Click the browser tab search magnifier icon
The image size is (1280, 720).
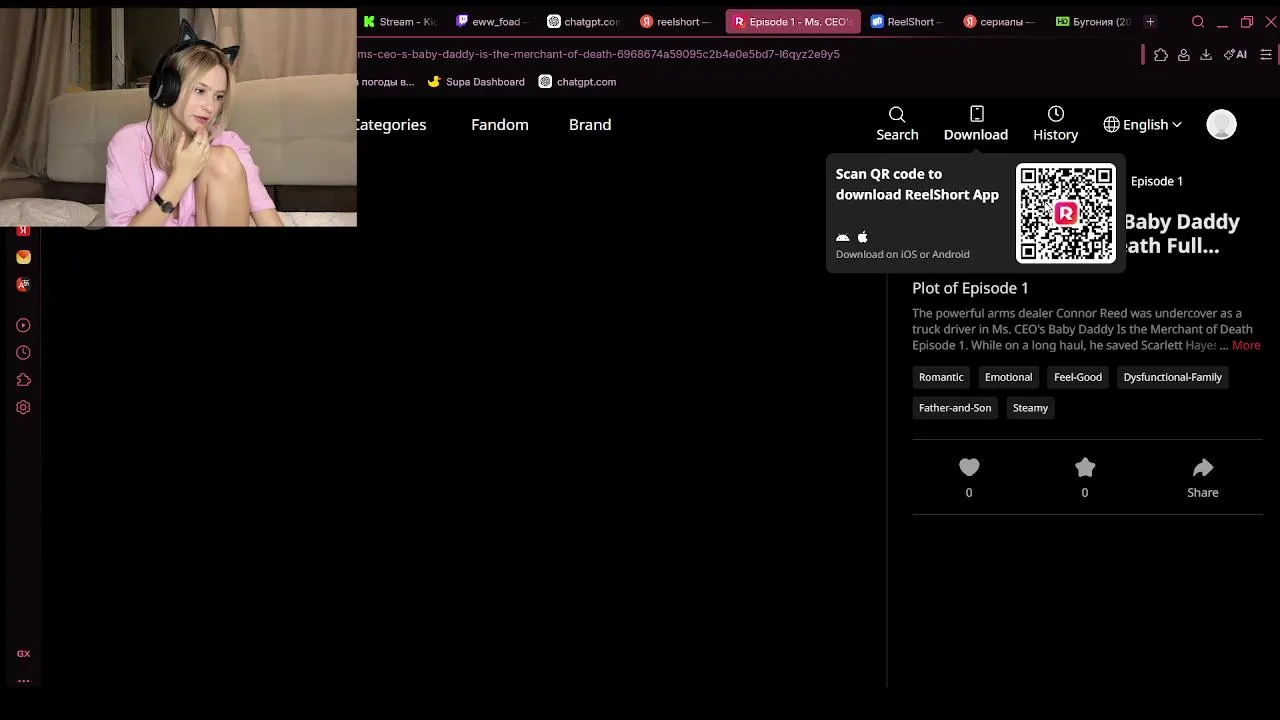1198,22
